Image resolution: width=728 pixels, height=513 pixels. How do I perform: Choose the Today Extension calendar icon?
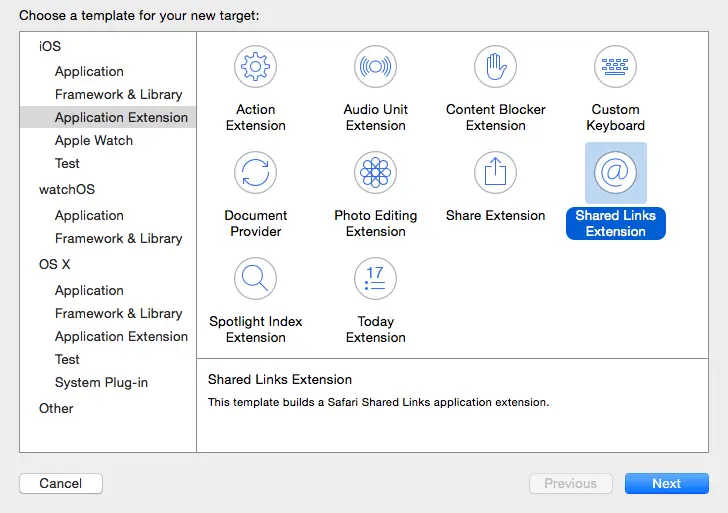(x=376, y=279)
